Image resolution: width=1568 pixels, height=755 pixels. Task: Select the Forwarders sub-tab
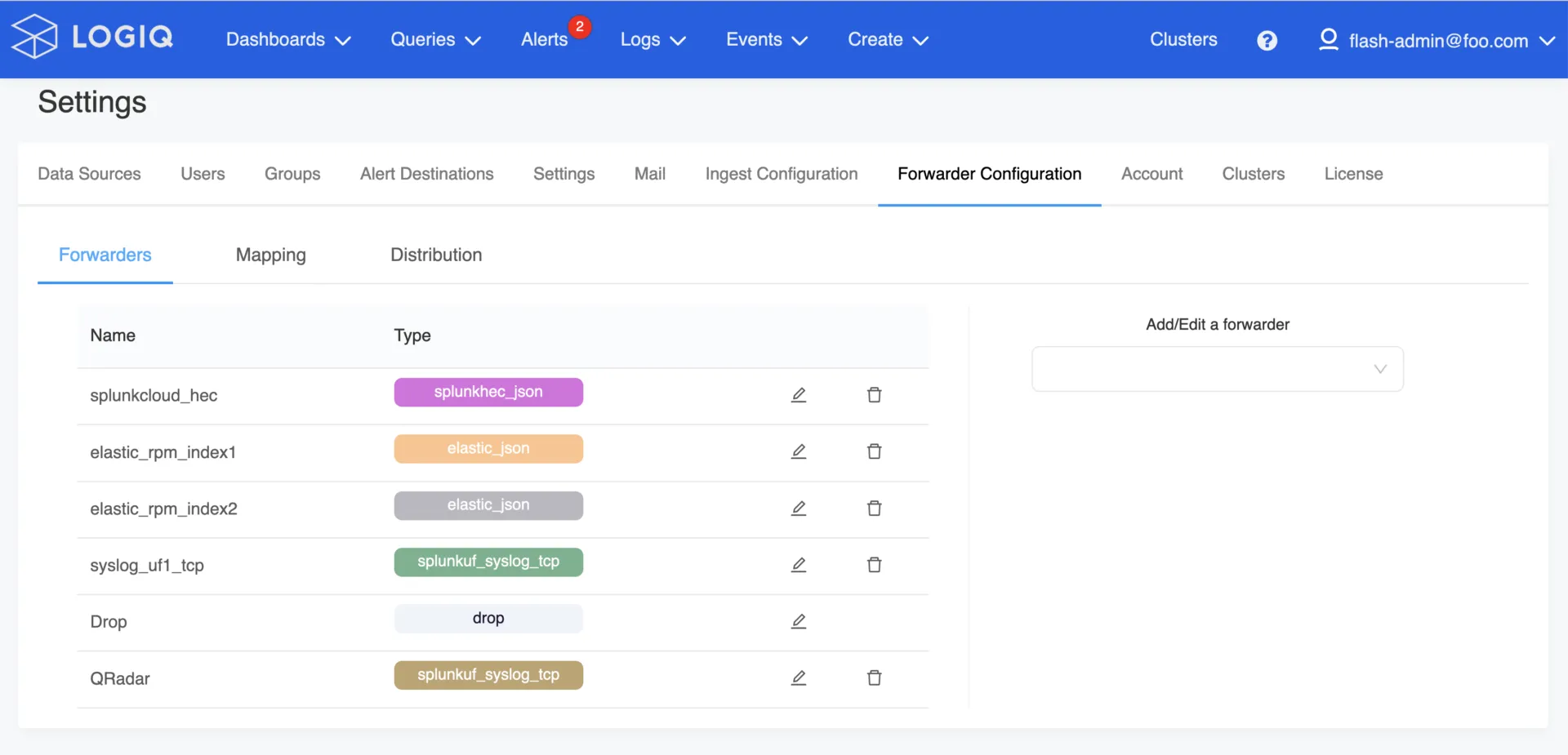[x=105, y=255]
